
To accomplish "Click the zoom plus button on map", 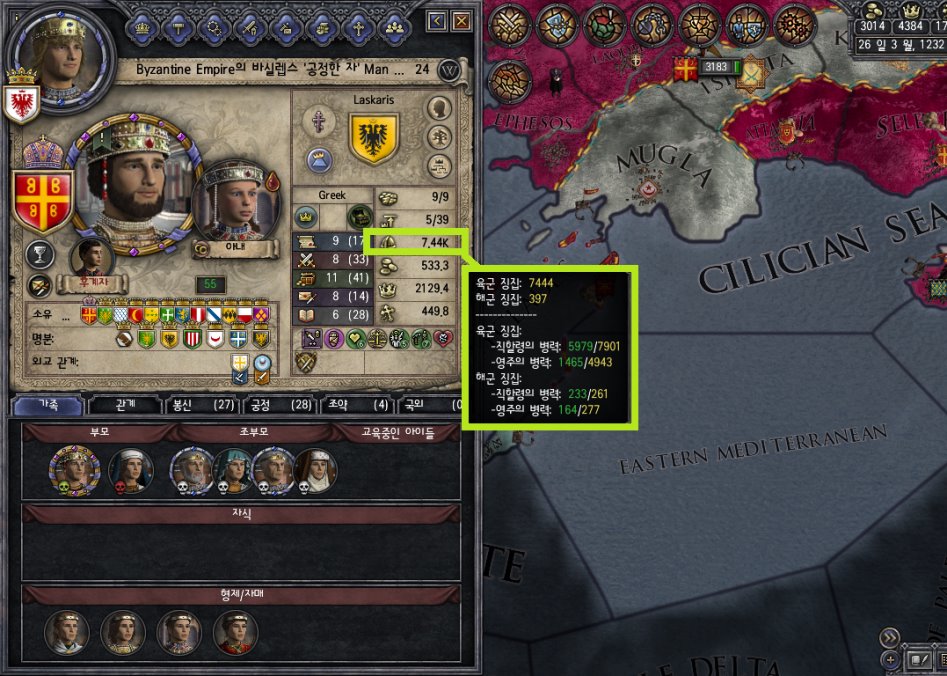I will pyautogui.click(x=890, y=659).
